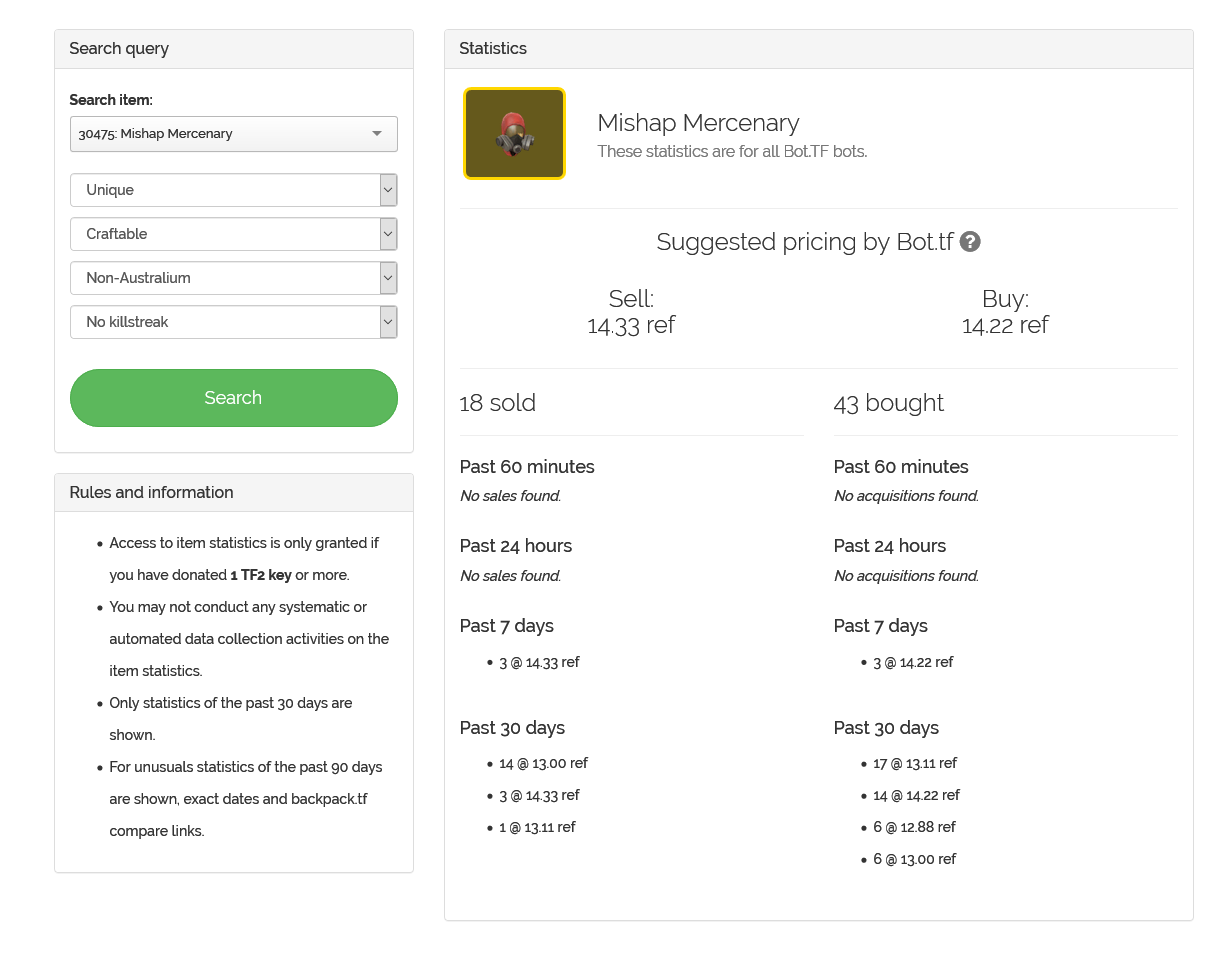Click the Buy price 14.22 ref
Viewport: 1216px width, 963px height.
coord(1005,325)
